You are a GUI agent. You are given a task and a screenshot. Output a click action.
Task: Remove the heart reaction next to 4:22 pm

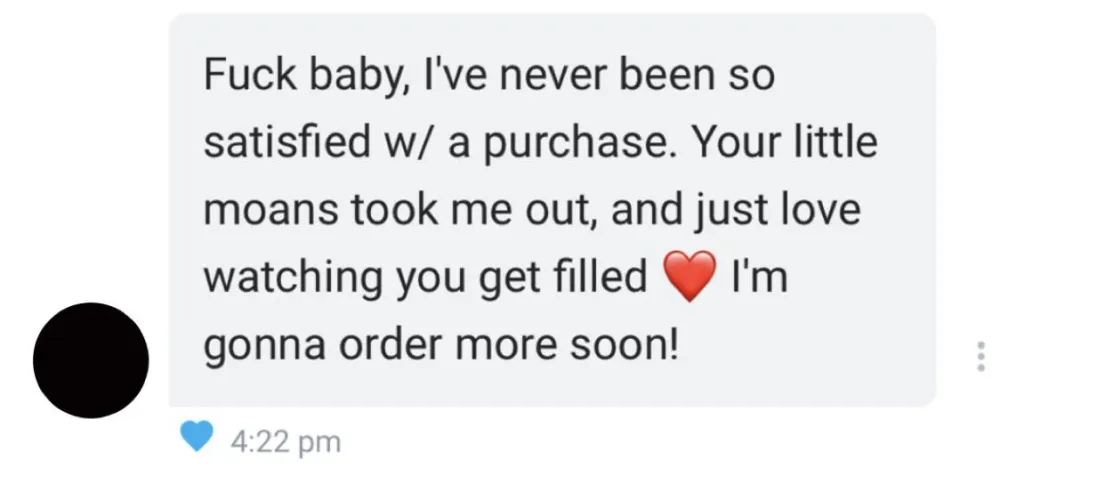pos(197,436)
